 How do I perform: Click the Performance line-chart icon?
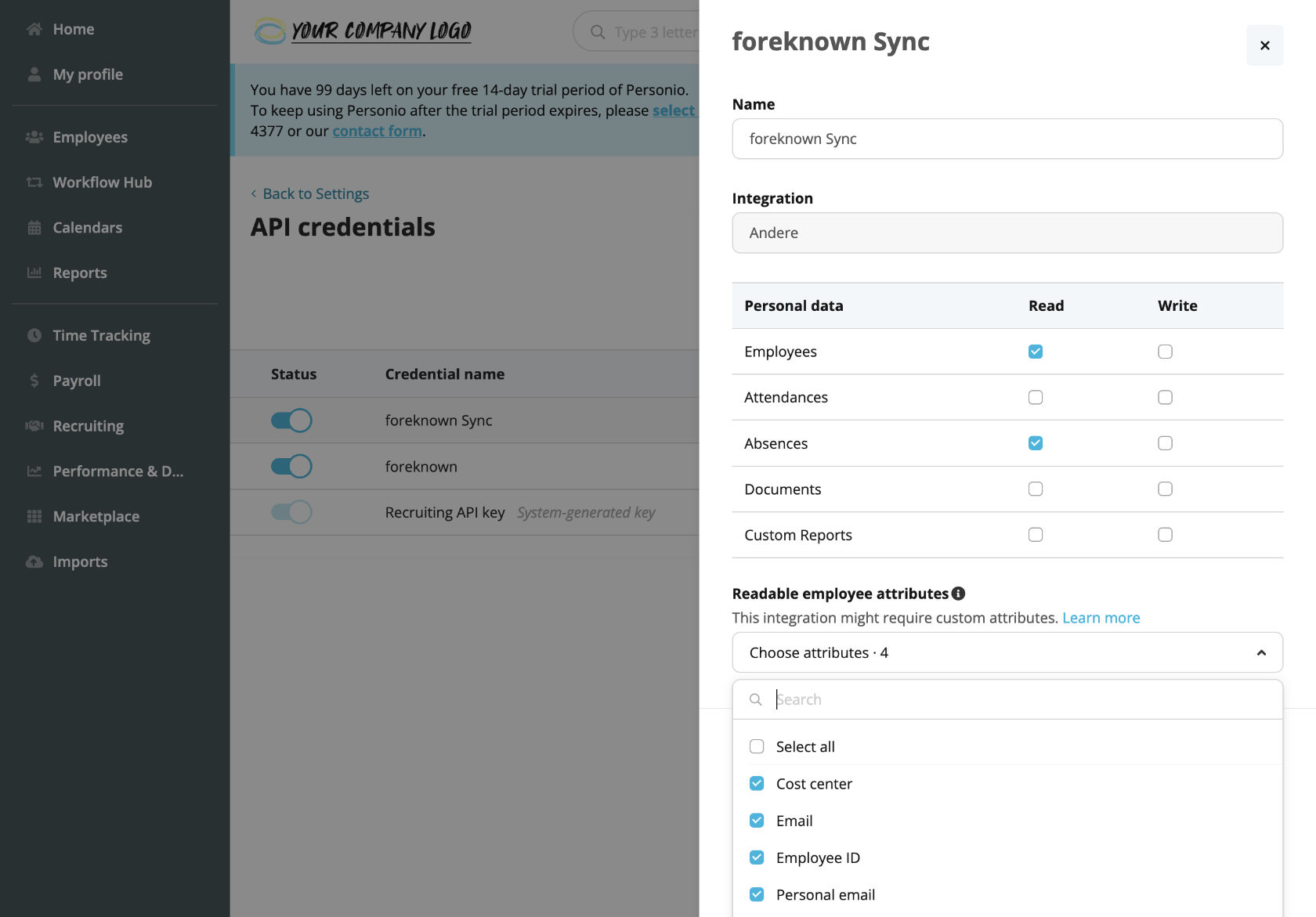34,471
